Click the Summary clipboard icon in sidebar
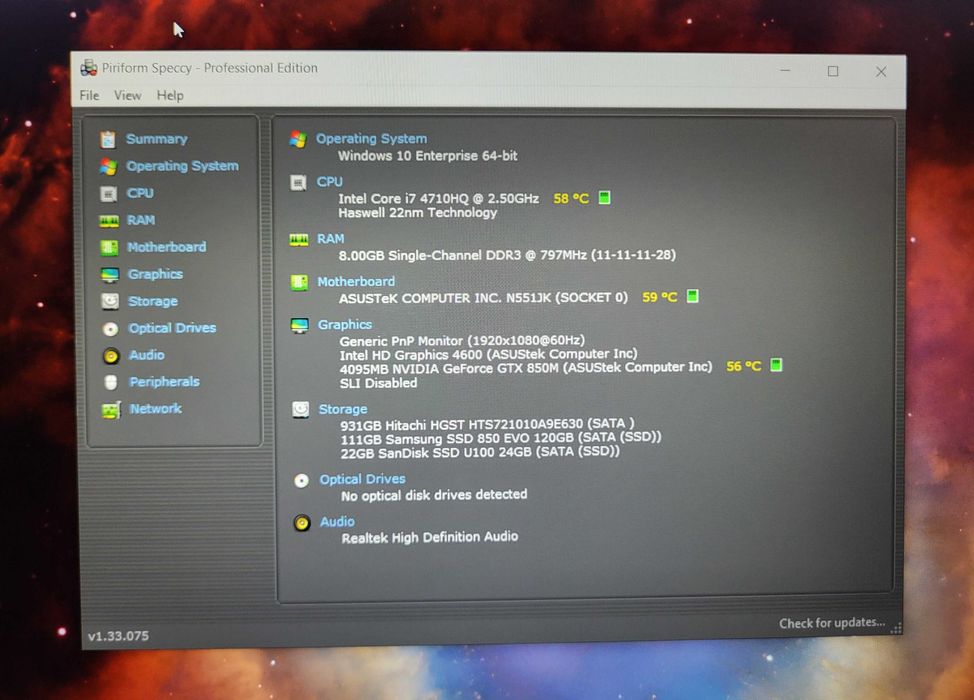 click(108, 139)
